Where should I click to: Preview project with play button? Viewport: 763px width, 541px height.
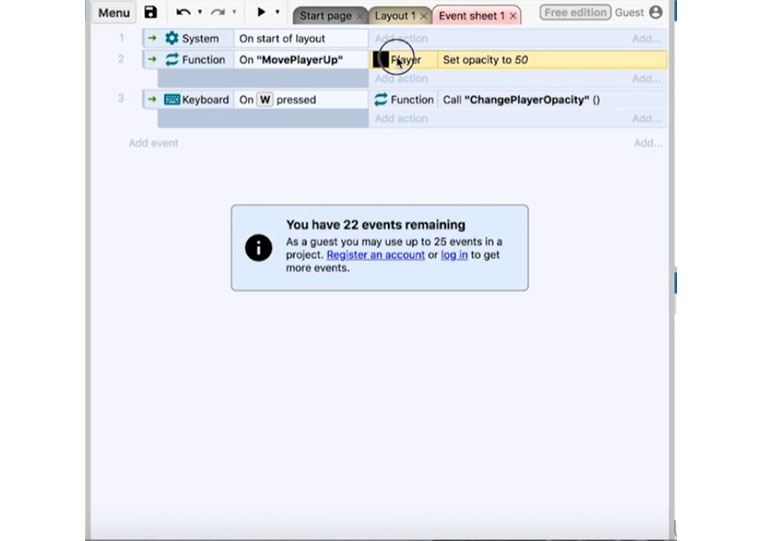(261, 12)
